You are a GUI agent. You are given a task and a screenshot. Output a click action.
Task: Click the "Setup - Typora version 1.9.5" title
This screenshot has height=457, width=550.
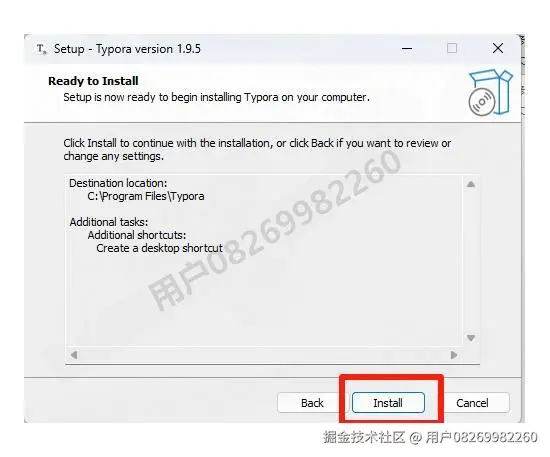127,49
